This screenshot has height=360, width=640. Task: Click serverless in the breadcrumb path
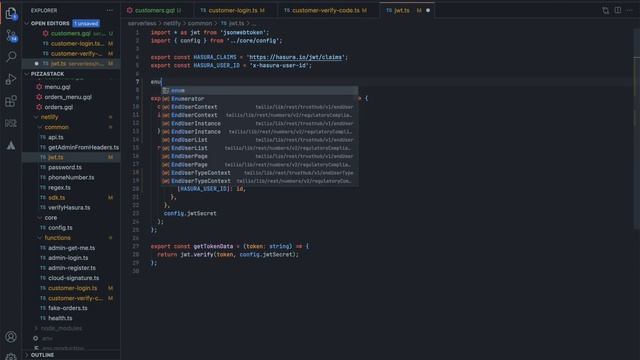coord(142,23)
